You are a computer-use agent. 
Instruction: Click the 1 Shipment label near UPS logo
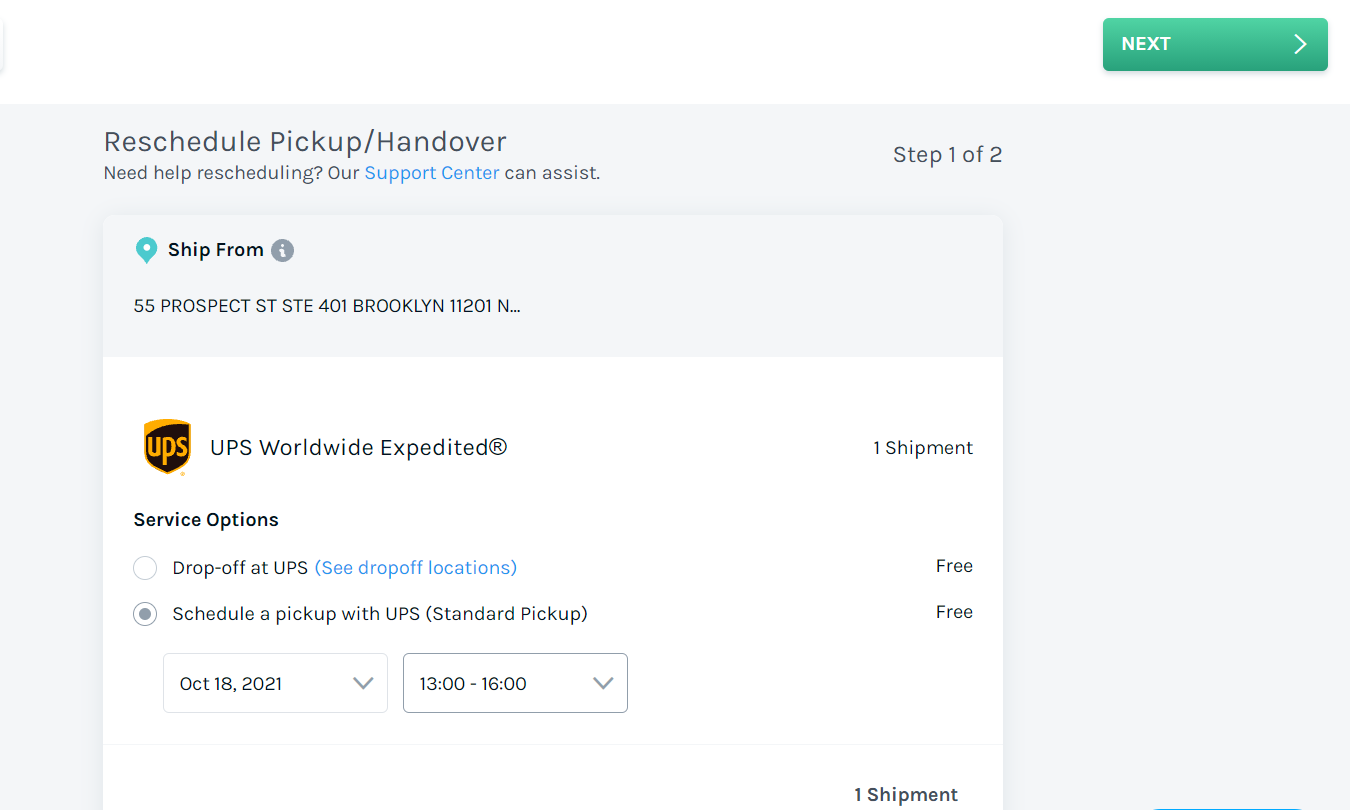tap(923, 447)
